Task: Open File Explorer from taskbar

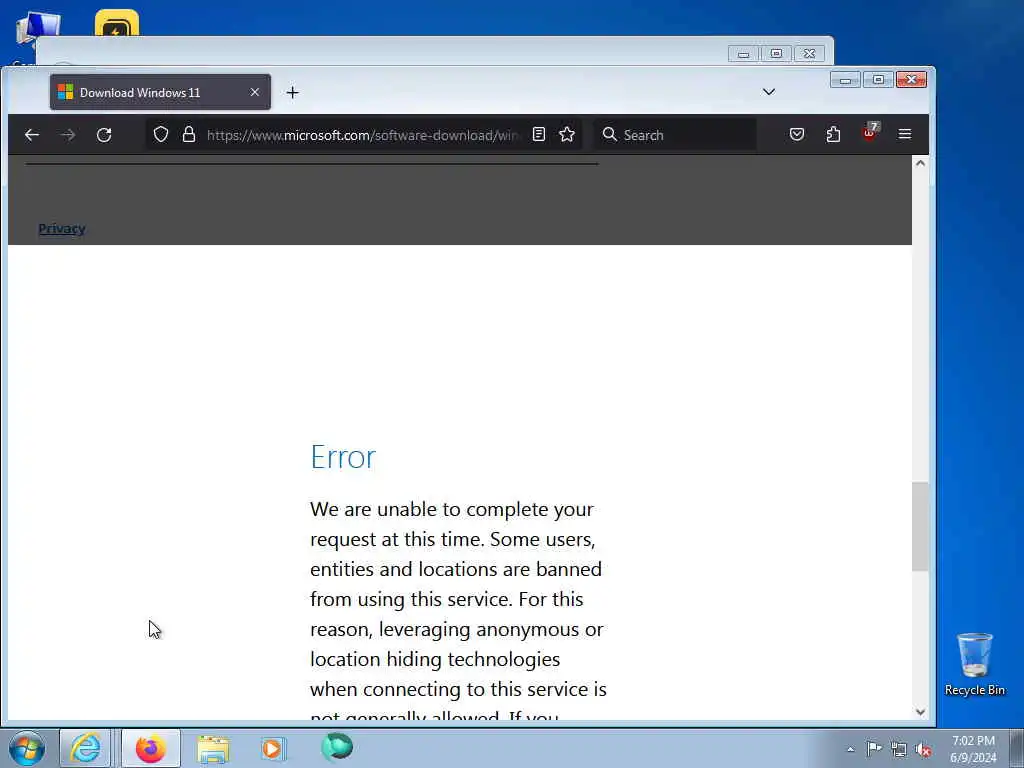Action: [213, 748]
